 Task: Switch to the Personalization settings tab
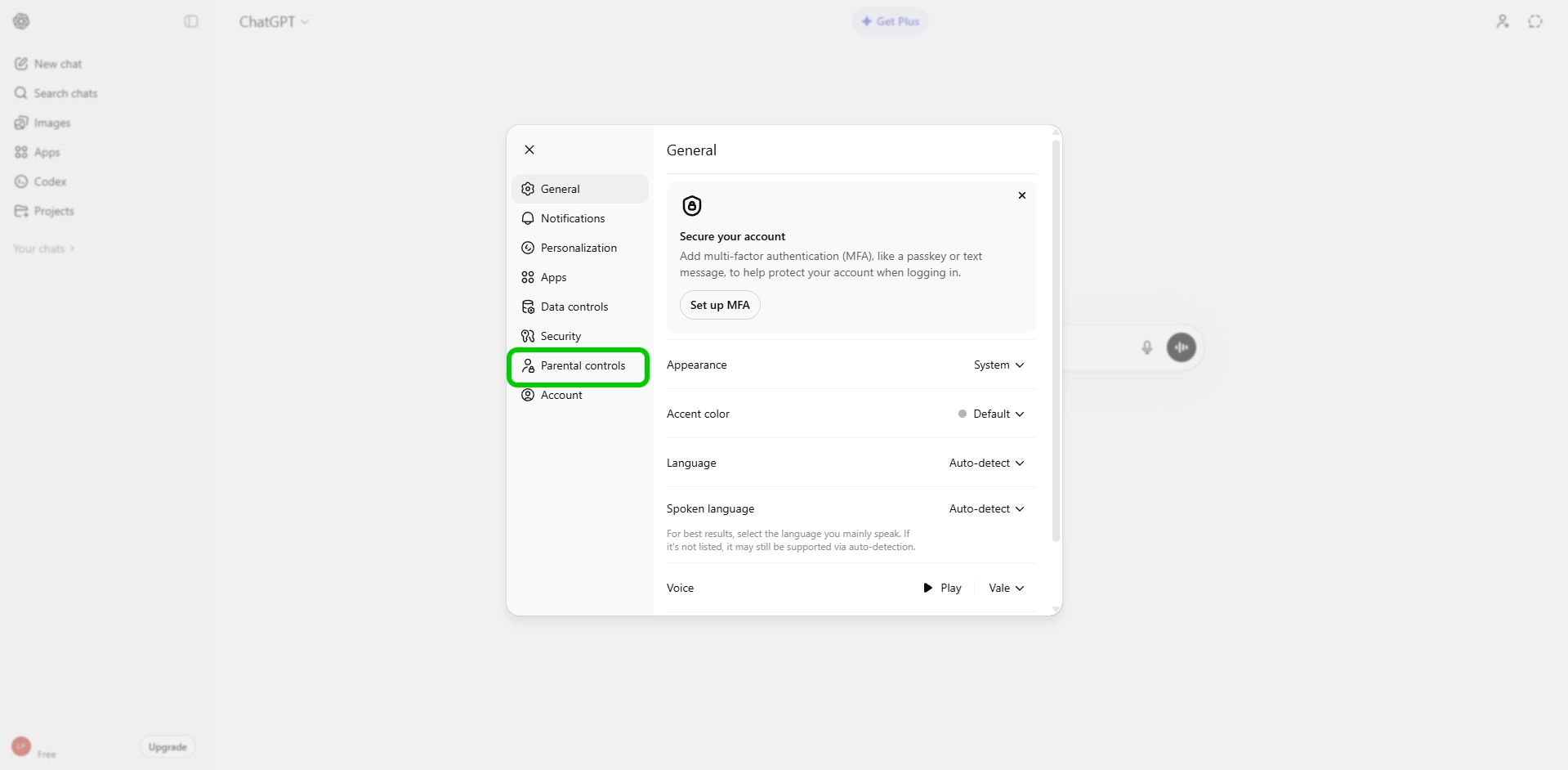(579, 248)
